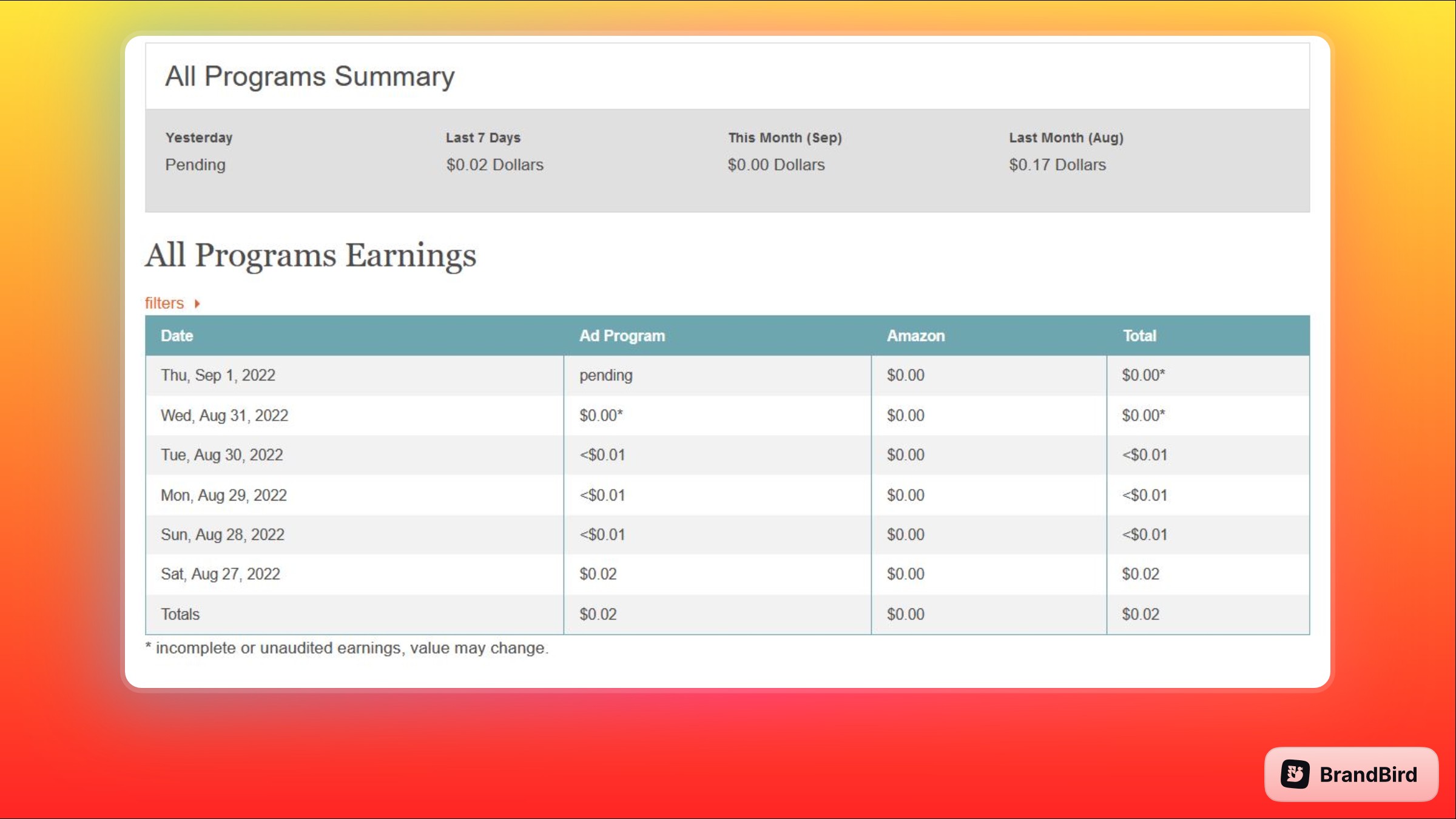This screenshot has height=819, width=1456.
Task: Click Ad Program $0.02 for Aug 27
Action: tap(598, 574)
